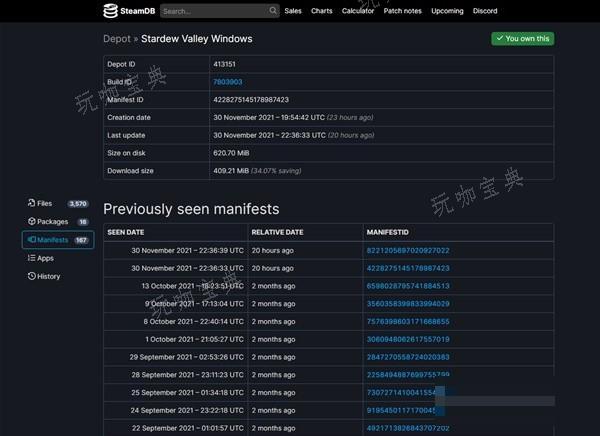Screen dimensions: 600x436
Task: Open the Packages tab in sidebar
Action: (x=58, y=222)
